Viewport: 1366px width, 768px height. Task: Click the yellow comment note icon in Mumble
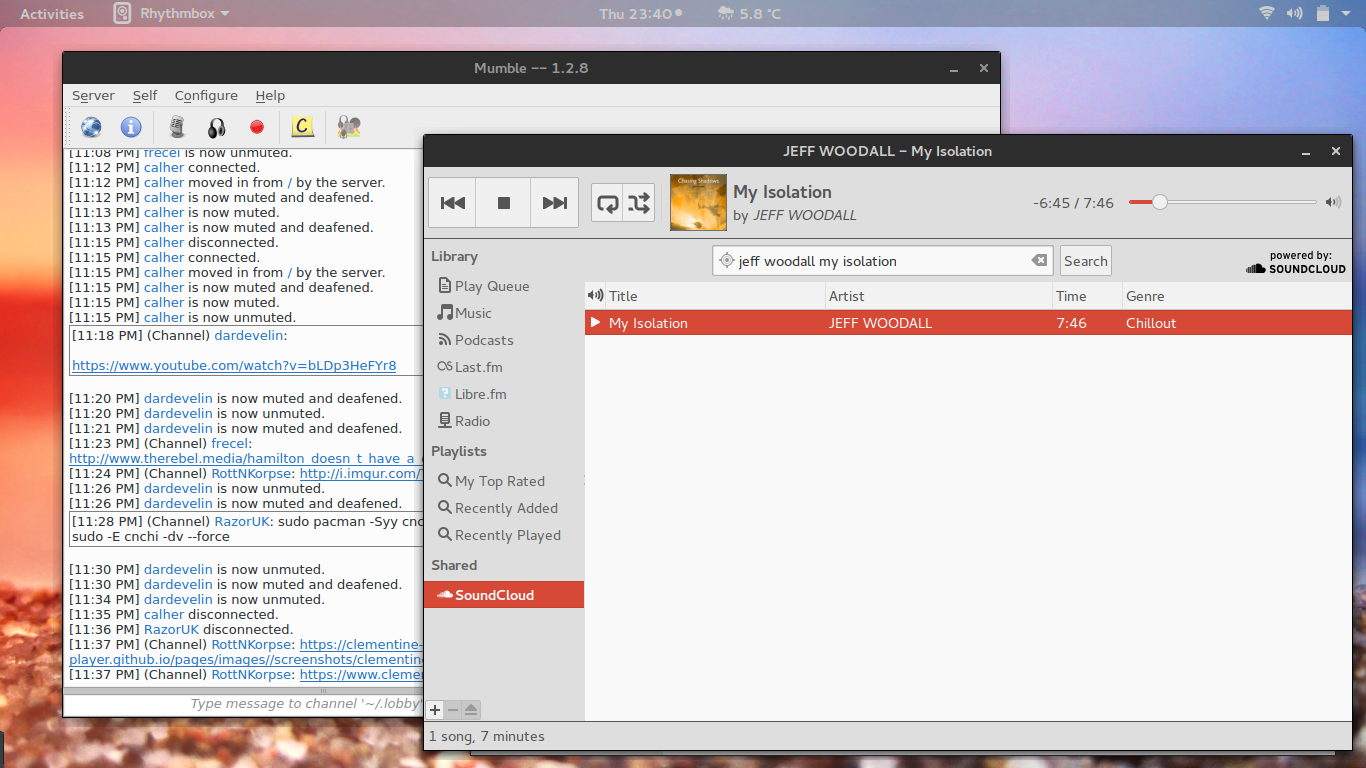pos(302,127)
